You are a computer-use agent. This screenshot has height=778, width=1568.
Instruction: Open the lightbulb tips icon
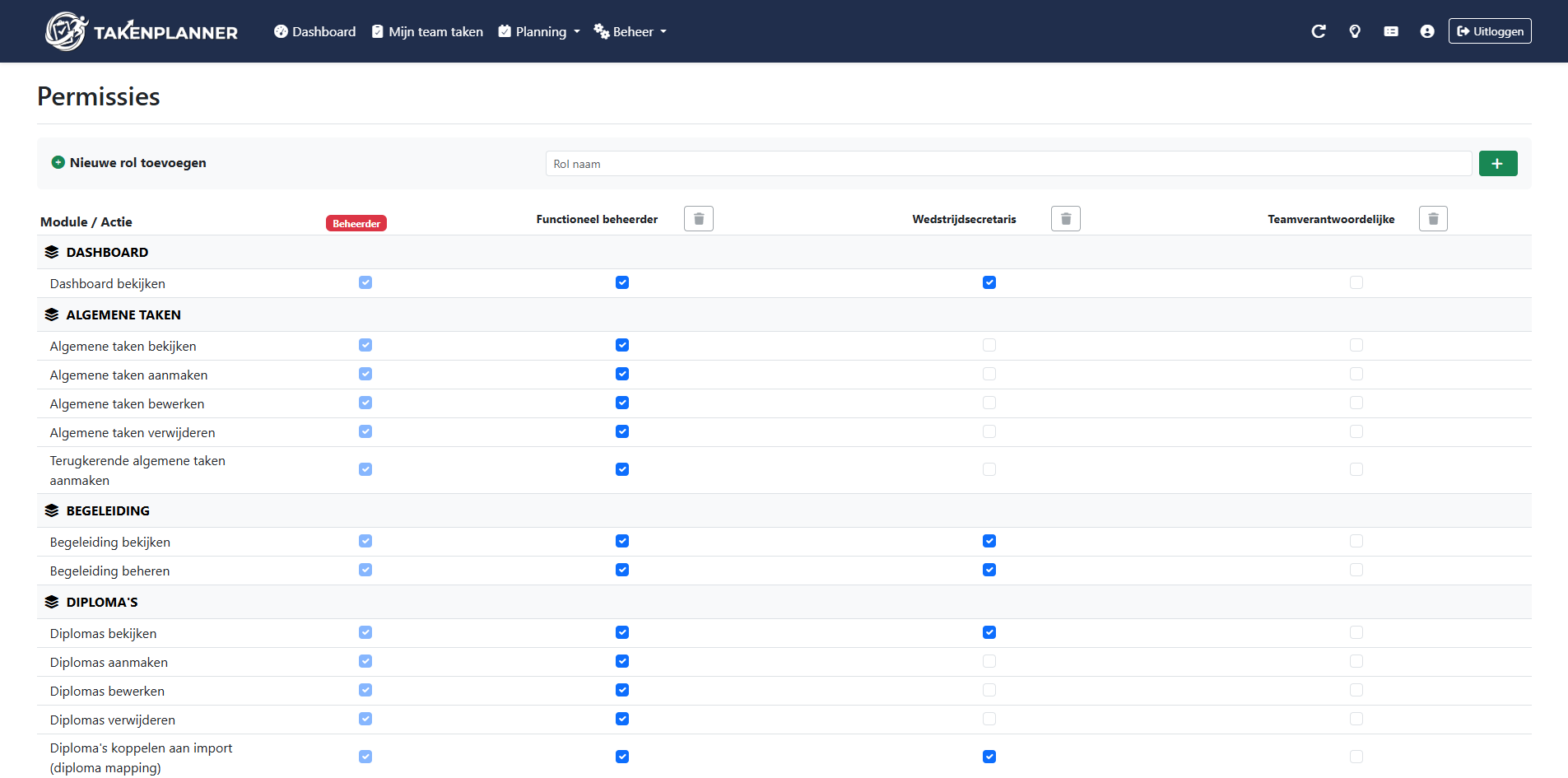[x=1355, y=30]
